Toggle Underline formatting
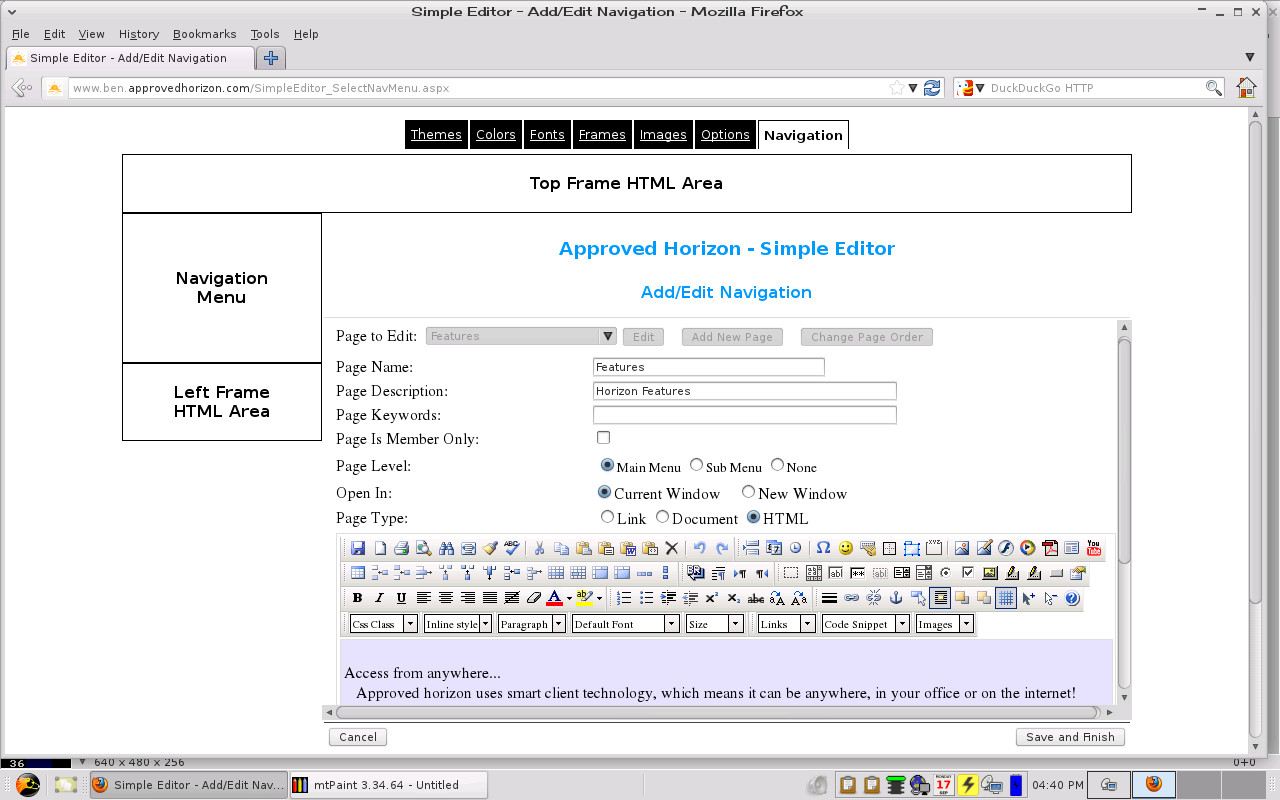This screenshot has height=800, width=1280. (401, 598)
